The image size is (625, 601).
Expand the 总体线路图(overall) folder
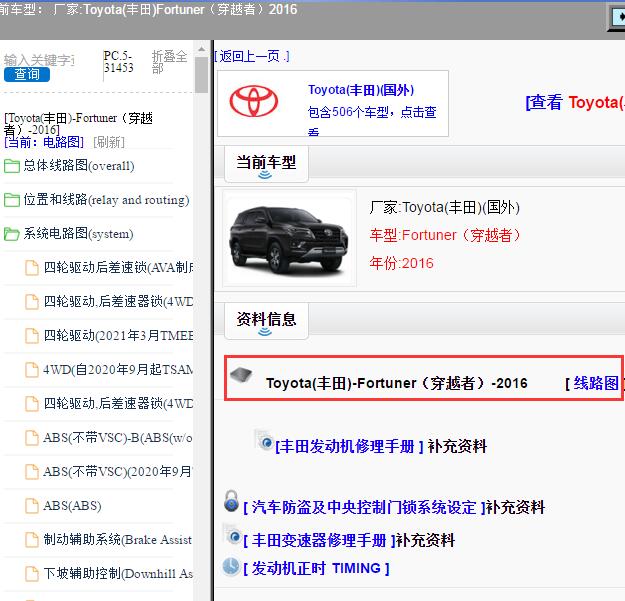(79, 166)
